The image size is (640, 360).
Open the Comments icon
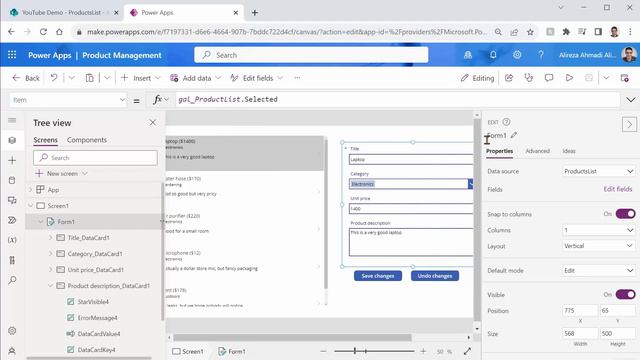tap(549, 78)
